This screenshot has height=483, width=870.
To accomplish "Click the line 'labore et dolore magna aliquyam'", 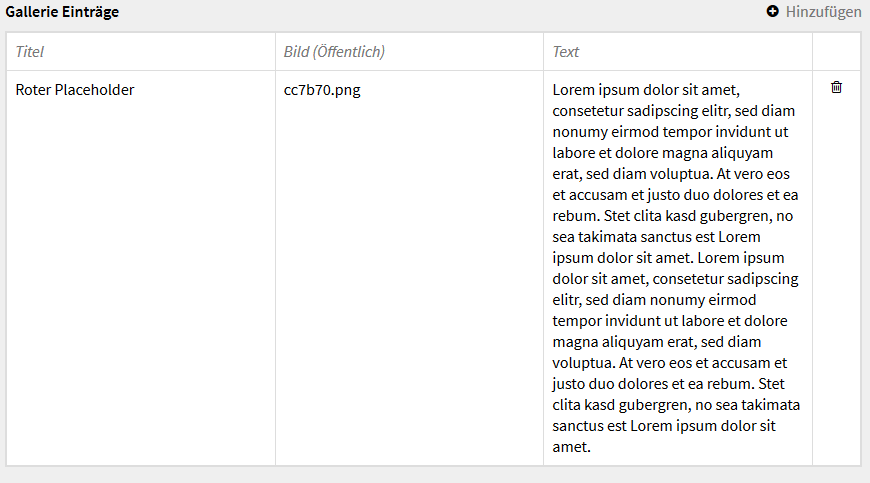I will [662, 153].
